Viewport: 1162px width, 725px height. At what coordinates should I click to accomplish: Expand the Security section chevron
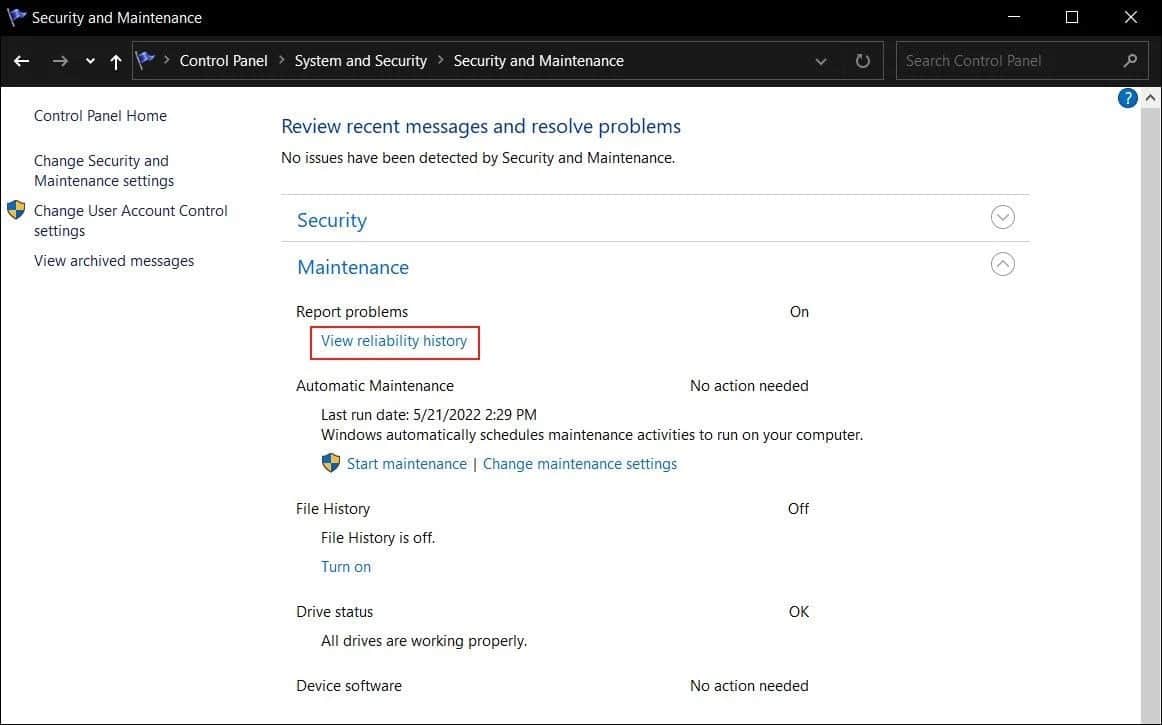(x=1002, y=216)
